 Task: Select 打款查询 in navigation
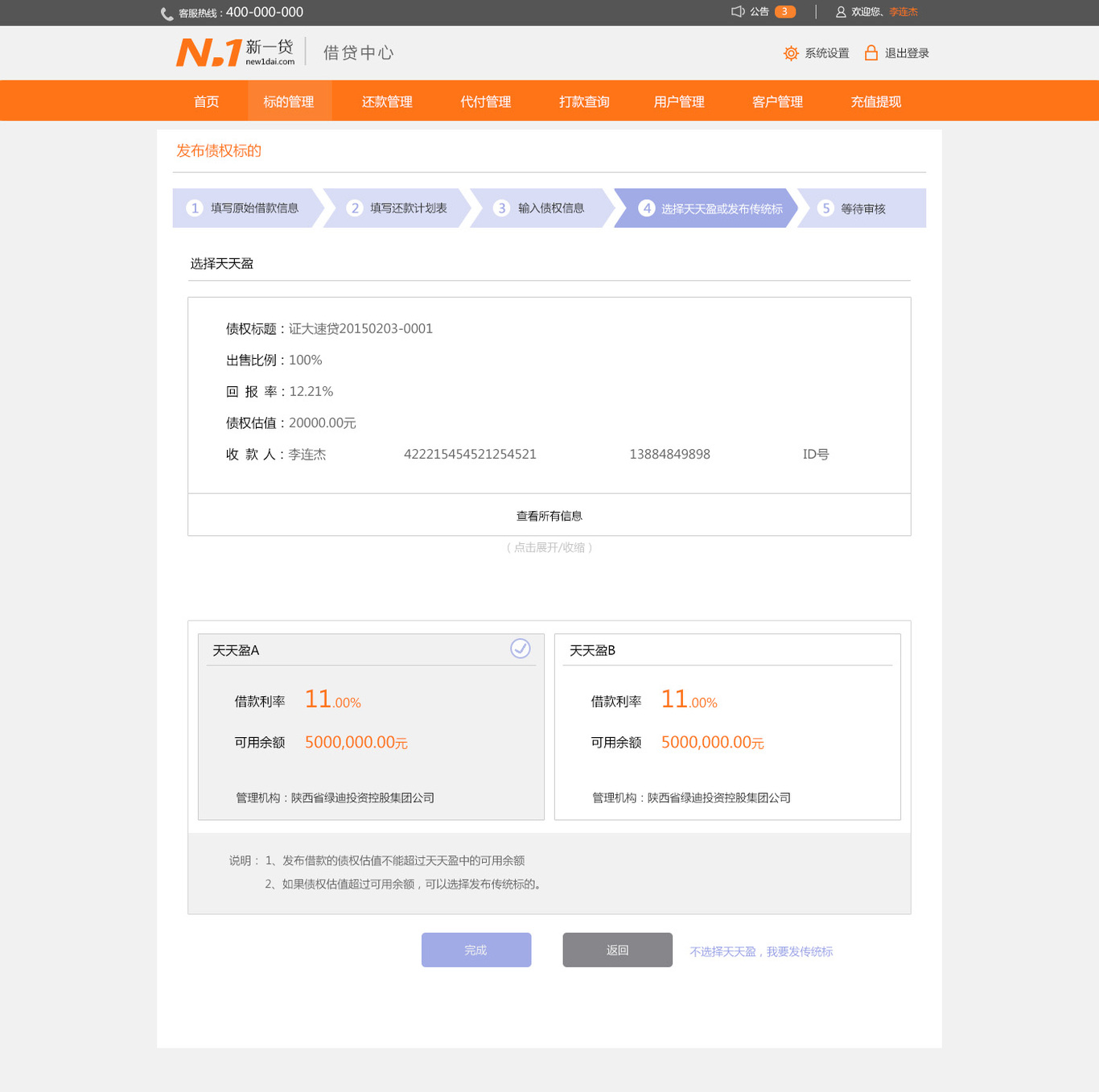[x=584, y=101]
